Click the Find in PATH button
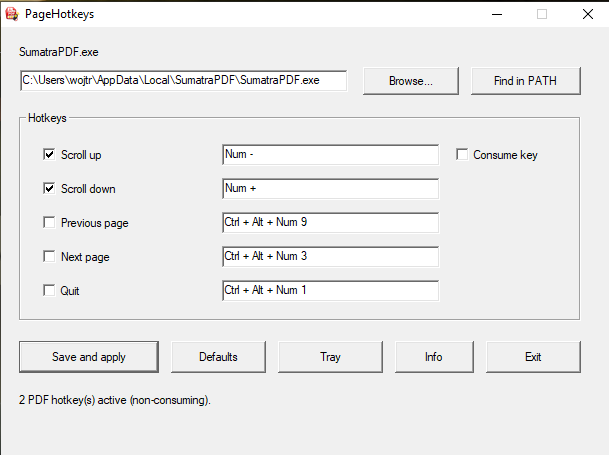 [x=526, y=81]
